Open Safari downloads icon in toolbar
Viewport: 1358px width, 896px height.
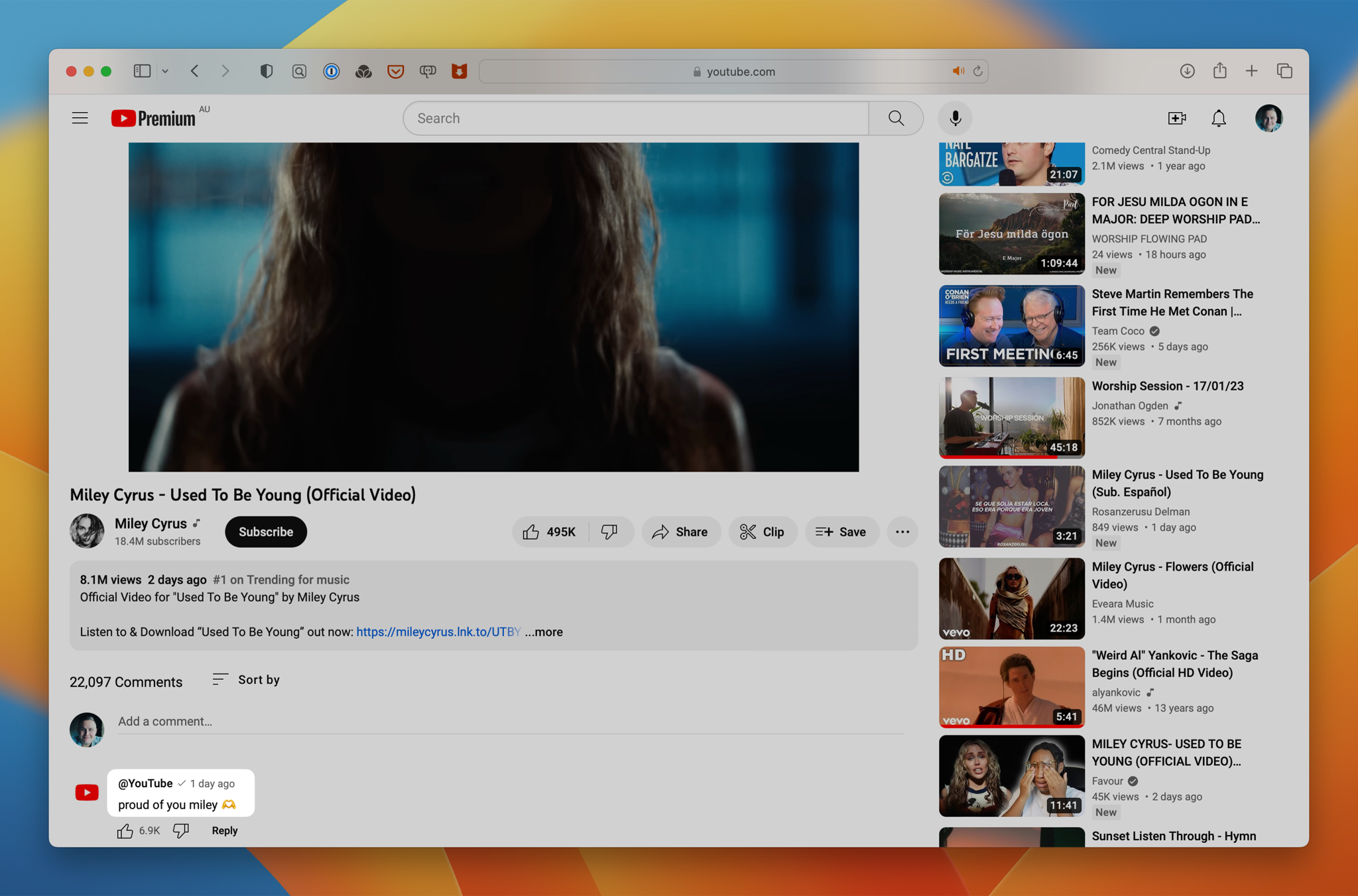1187,71
